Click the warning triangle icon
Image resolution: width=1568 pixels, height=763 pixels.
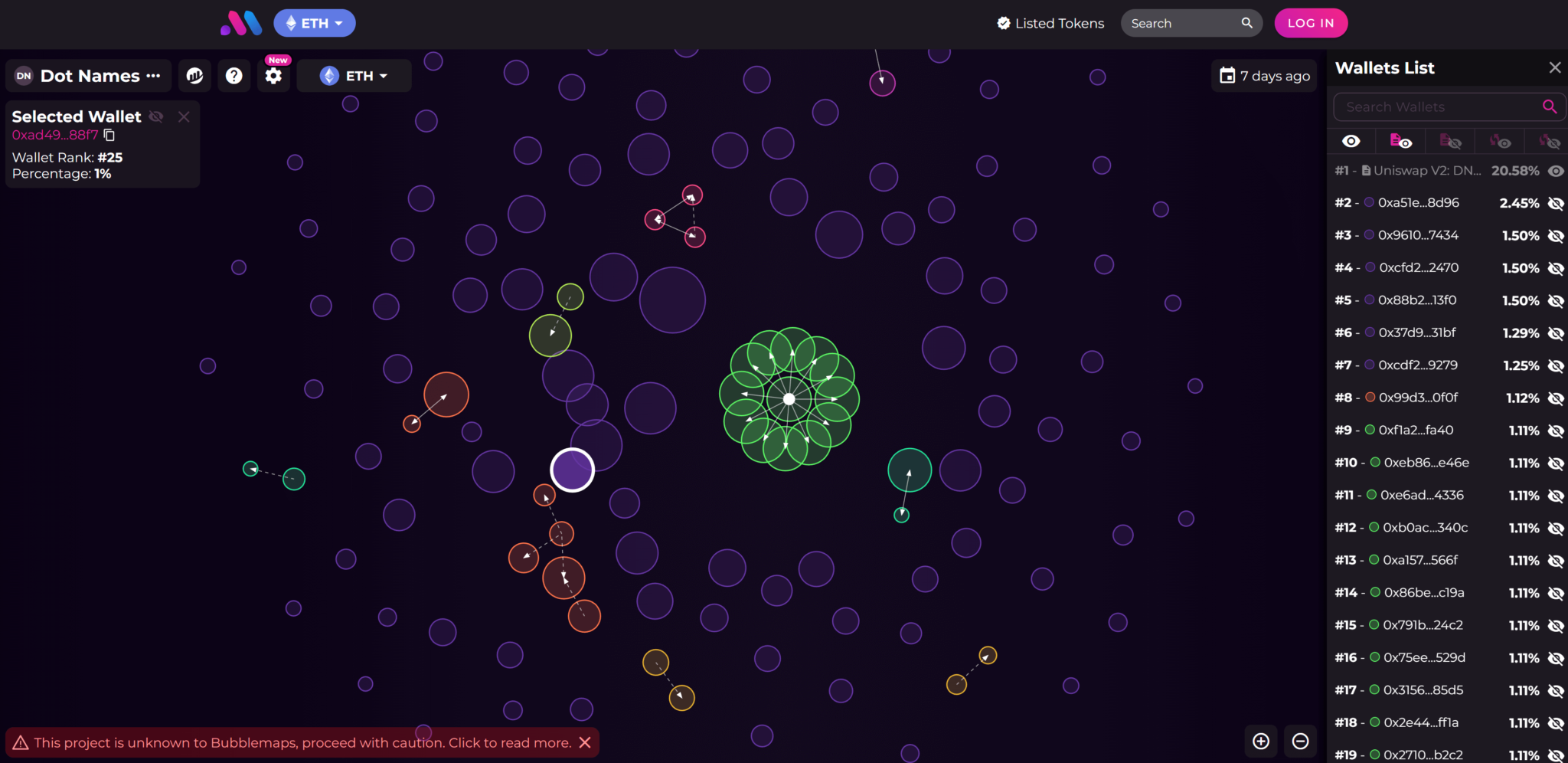pyautogui.click(x=21, y=742)
